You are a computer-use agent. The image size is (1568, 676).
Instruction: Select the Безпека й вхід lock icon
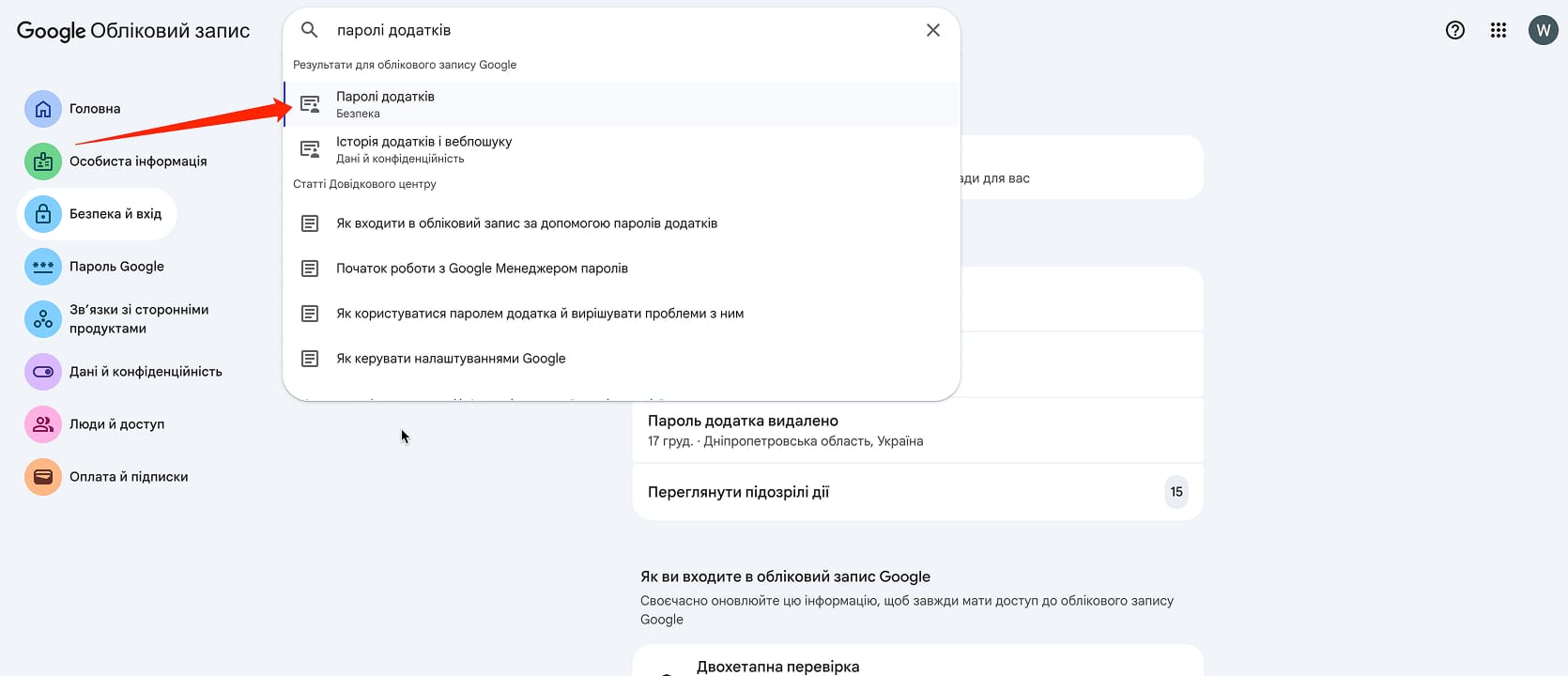pyautogui.click(x=43, y=214)
